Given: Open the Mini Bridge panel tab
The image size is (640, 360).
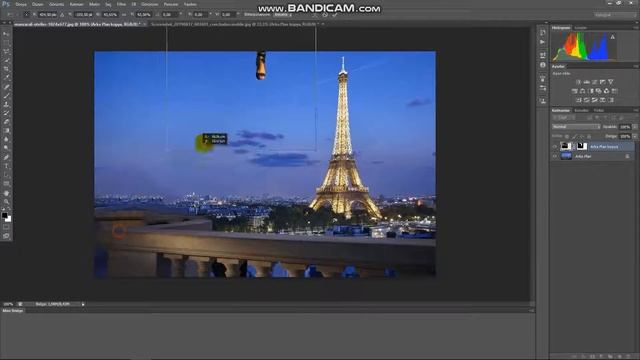Looking at the screenshot, I should (13, 311).
